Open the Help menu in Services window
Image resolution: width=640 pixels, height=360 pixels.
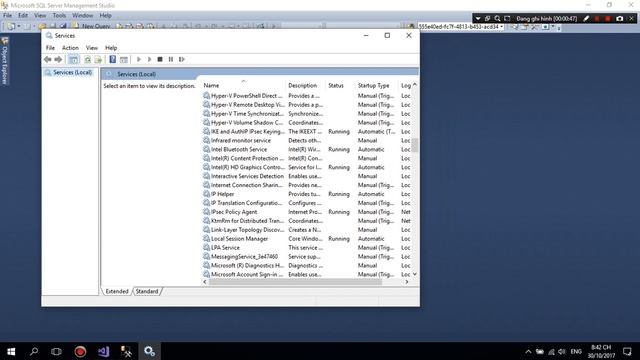click(111, 48)
